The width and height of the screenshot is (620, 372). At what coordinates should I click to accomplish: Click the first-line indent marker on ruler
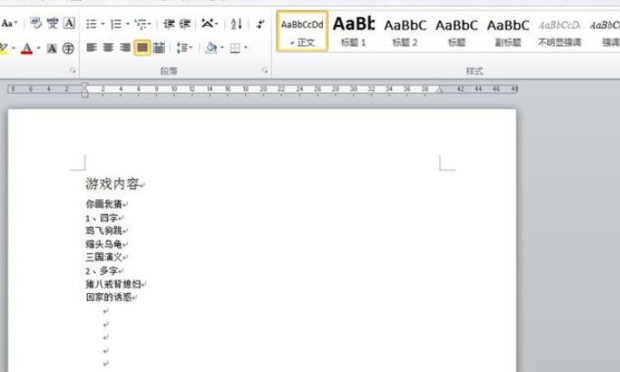coord(85,85)
